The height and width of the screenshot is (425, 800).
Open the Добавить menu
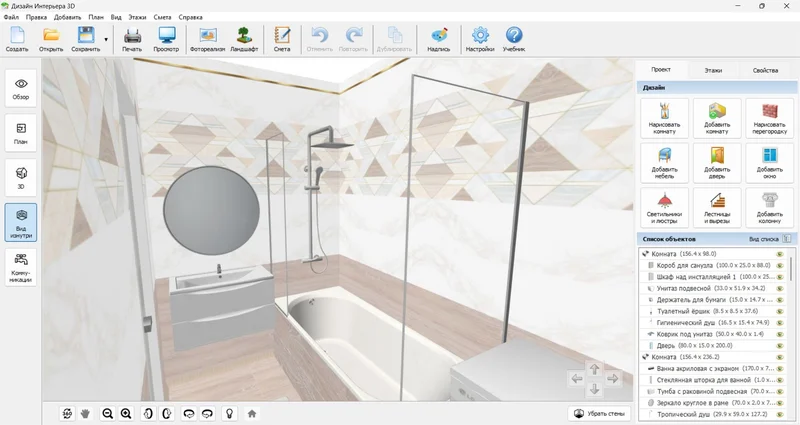click(x=67, y=17)
